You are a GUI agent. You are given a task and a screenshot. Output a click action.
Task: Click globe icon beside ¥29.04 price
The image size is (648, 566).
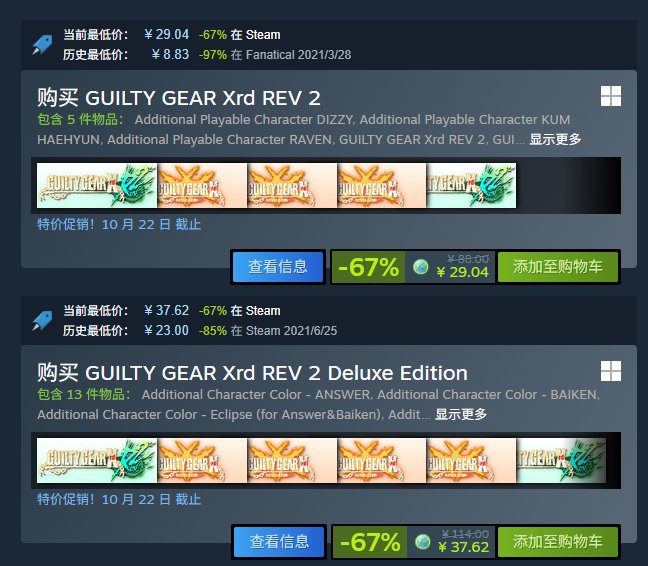(421, 267)
